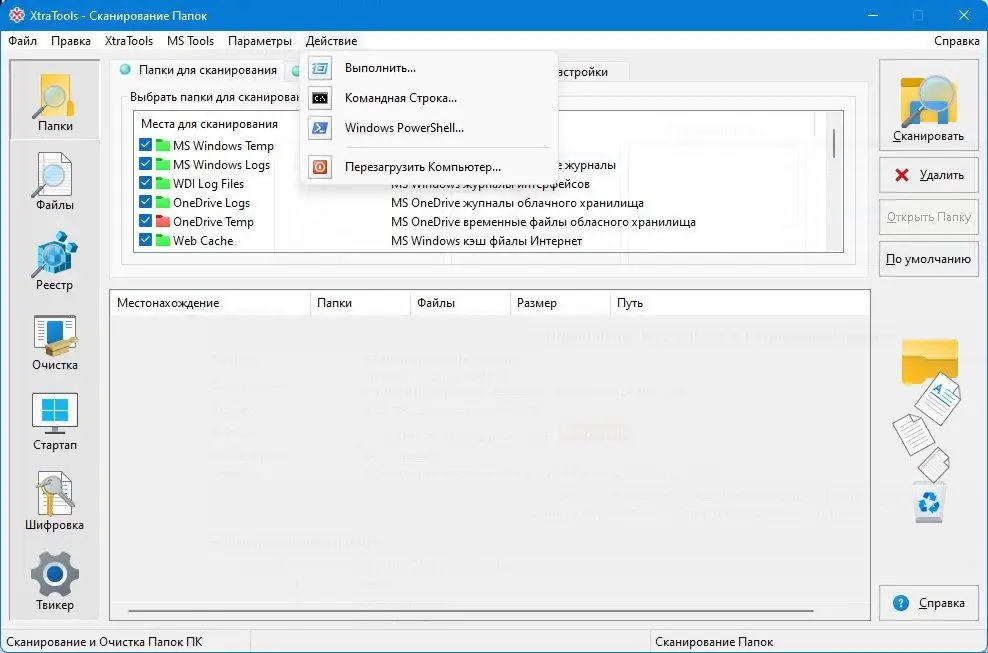Click the XtraTools logo in title bar
Viewport: 988px width, 653px height.
click(x=16, y=15)
